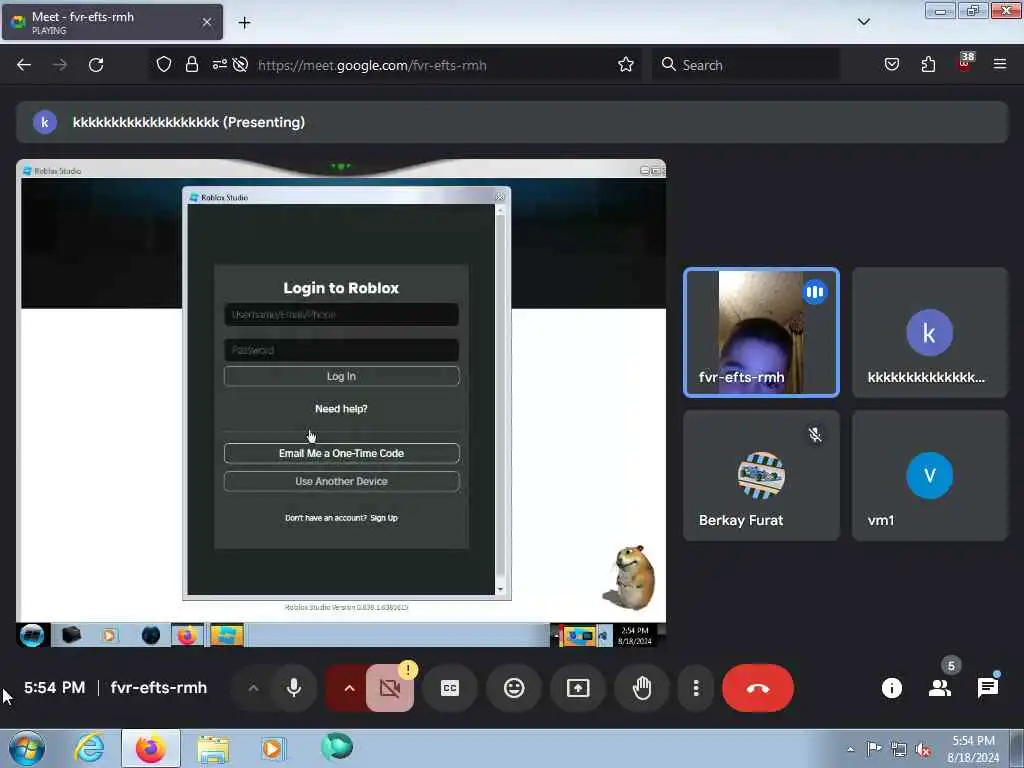Open the Extensions puzzle icon
The image size is (1024, 768).
(928, 65)
